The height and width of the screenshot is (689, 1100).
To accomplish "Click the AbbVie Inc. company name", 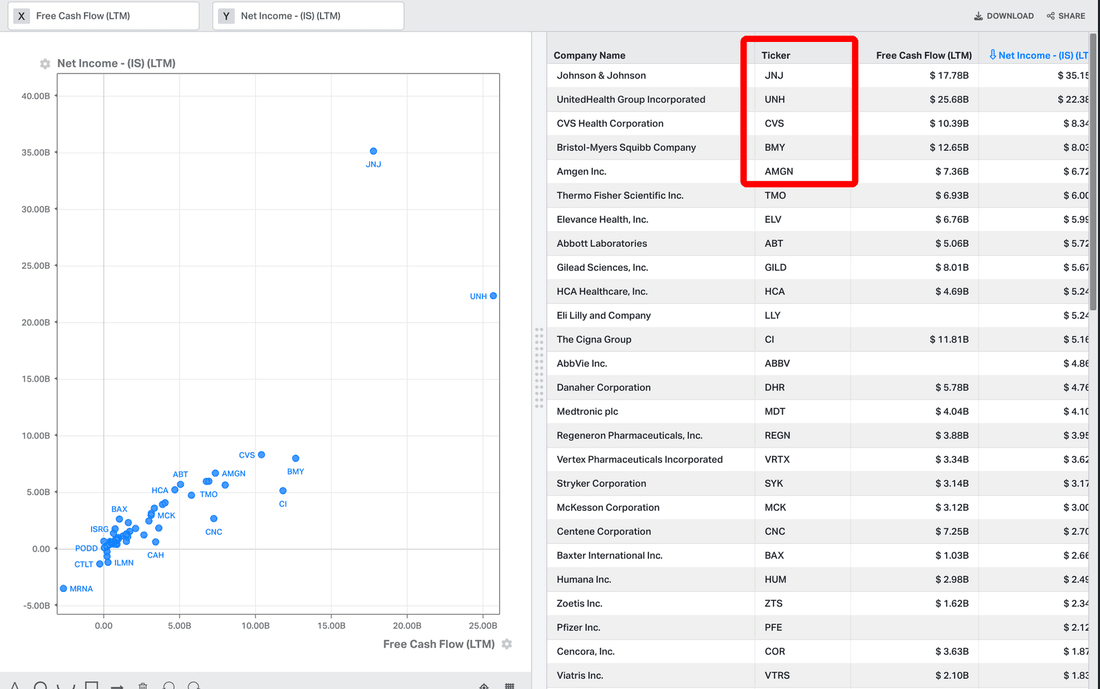I will pos(582,363).
